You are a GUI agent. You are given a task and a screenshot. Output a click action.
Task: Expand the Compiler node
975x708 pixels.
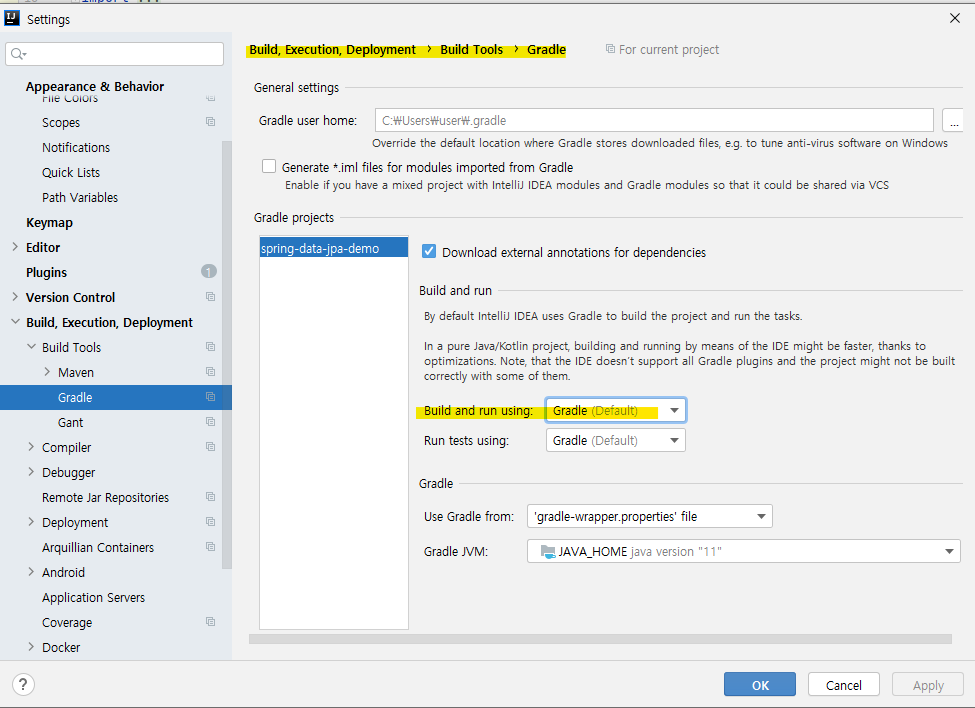pos(31,447)
